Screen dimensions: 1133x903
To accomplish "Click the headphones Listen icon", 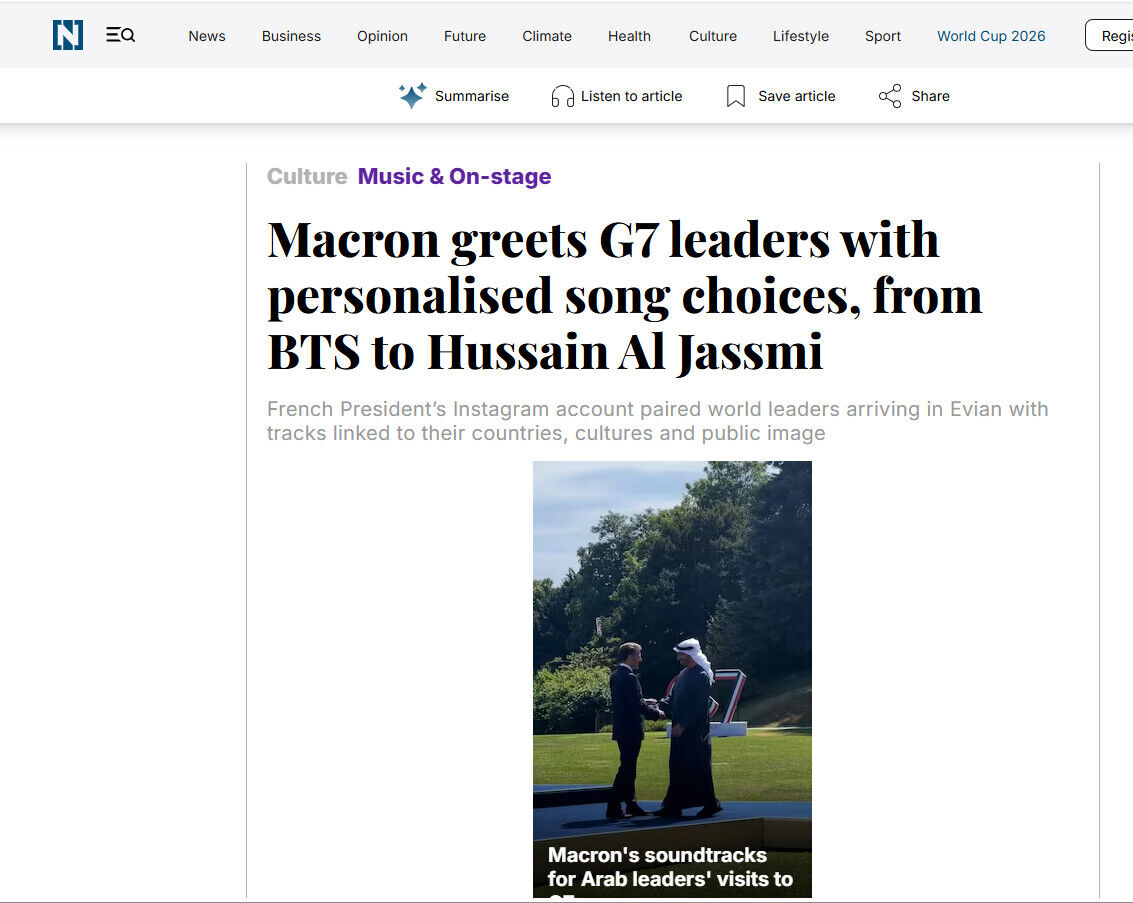I will (562, 96).
